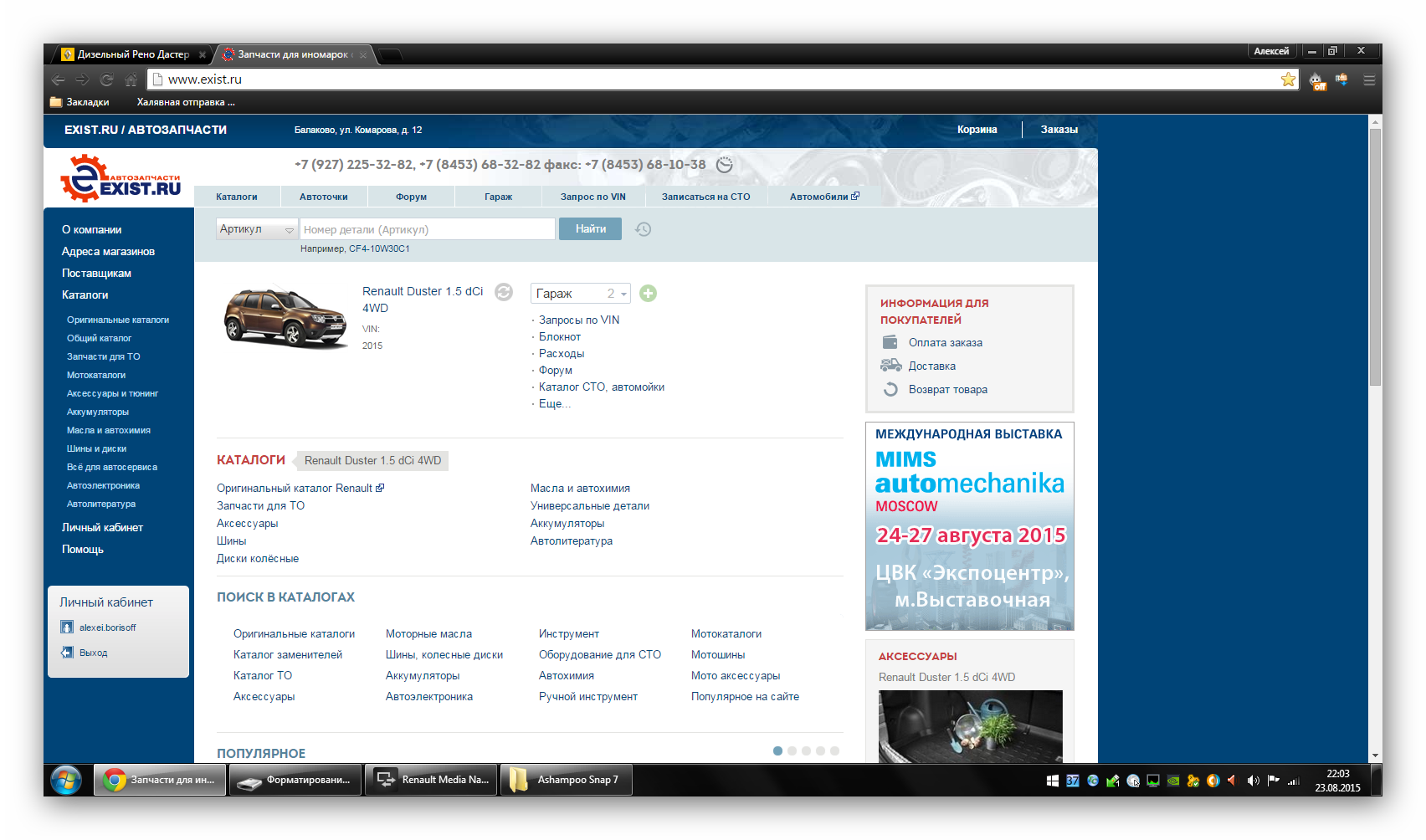Click the working hours clock icon by phone numbers
1426x840 pixels.
(725, 165)
